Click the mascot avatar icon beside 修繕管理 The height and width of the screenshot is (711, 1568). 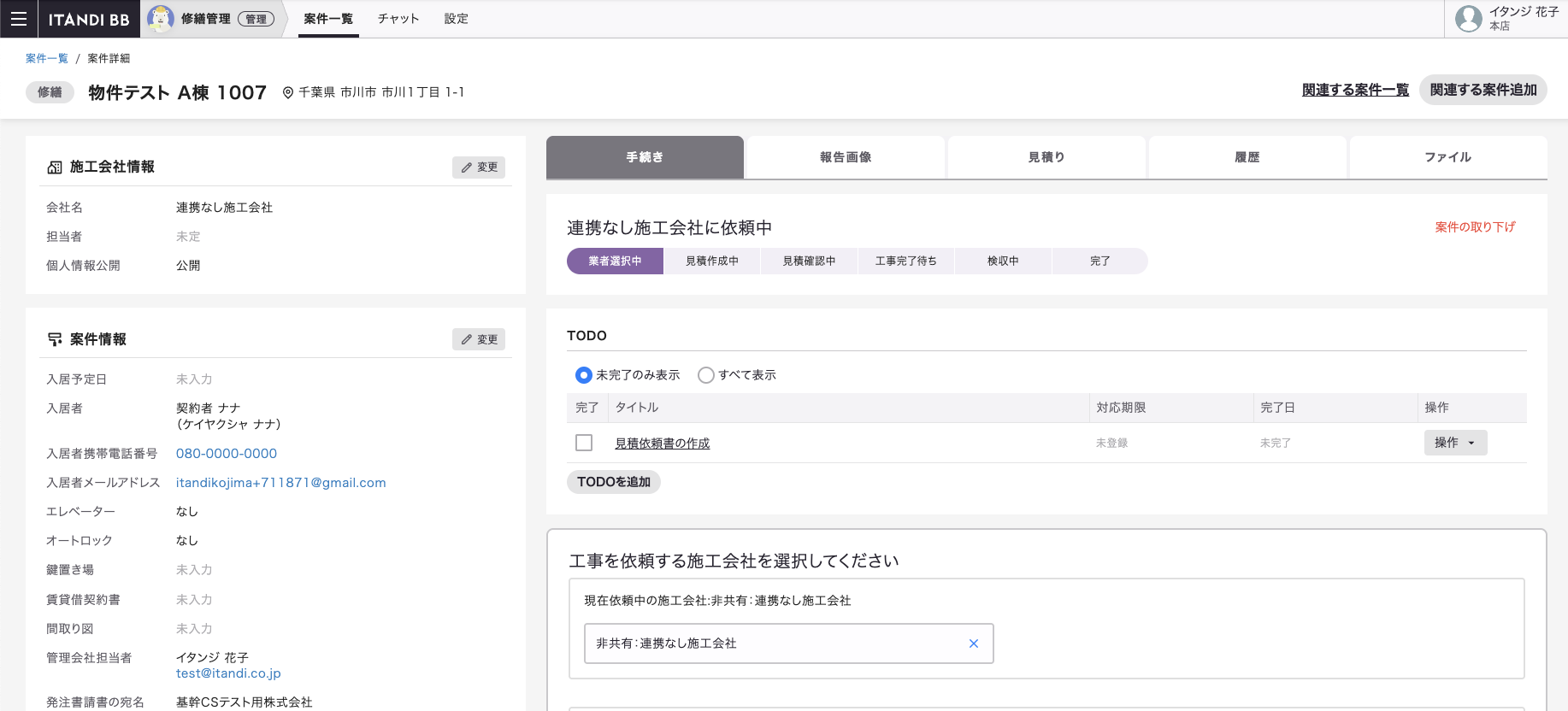coord(161,19)
